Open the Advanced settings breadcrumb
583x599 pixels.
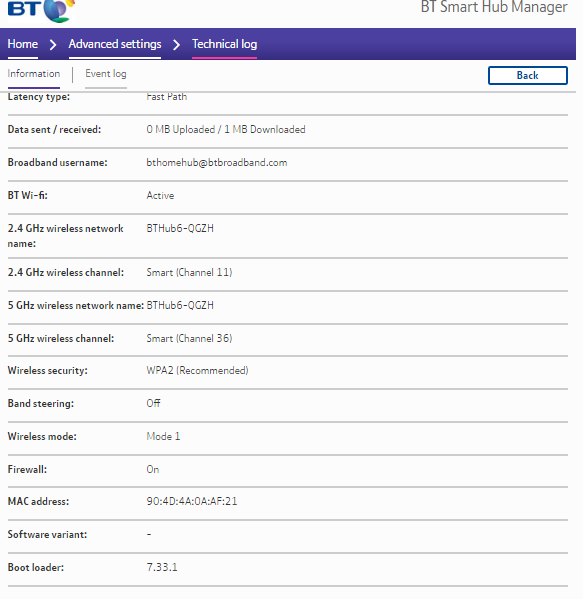[115, 44]
